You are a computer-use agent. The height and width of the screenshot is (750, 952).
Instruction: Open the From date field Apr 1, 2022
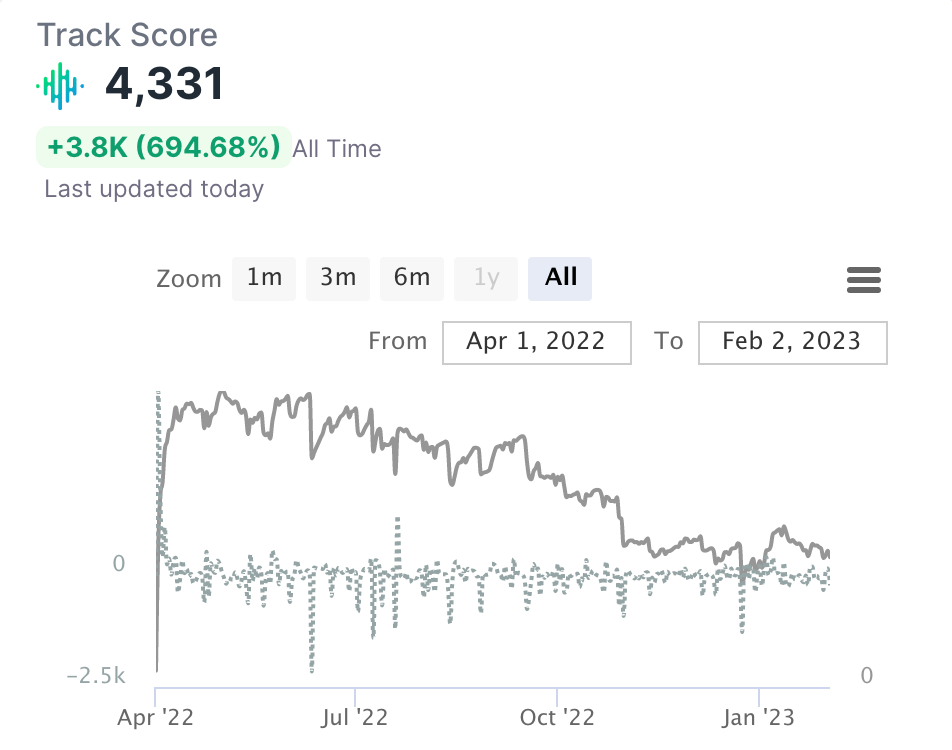[x=536, y=342]
